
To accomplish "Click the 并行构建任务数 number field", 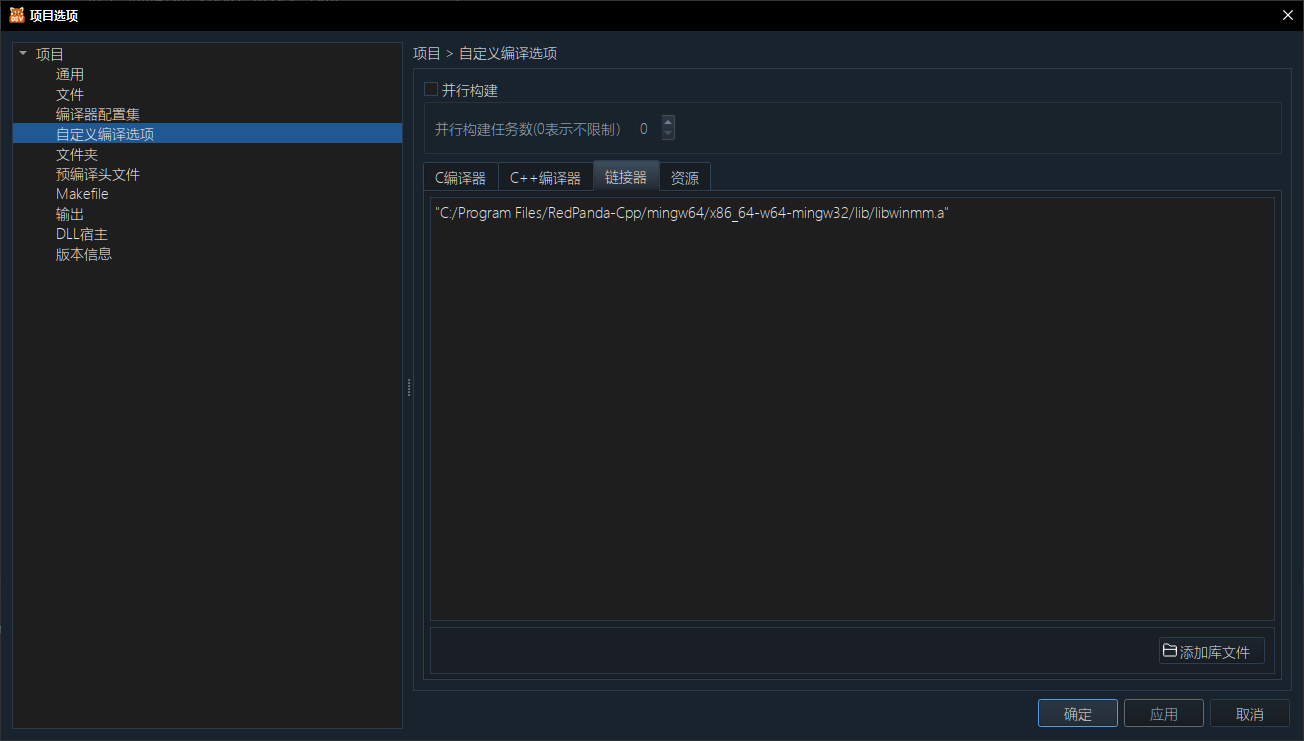I will click(x=647, y=128).
